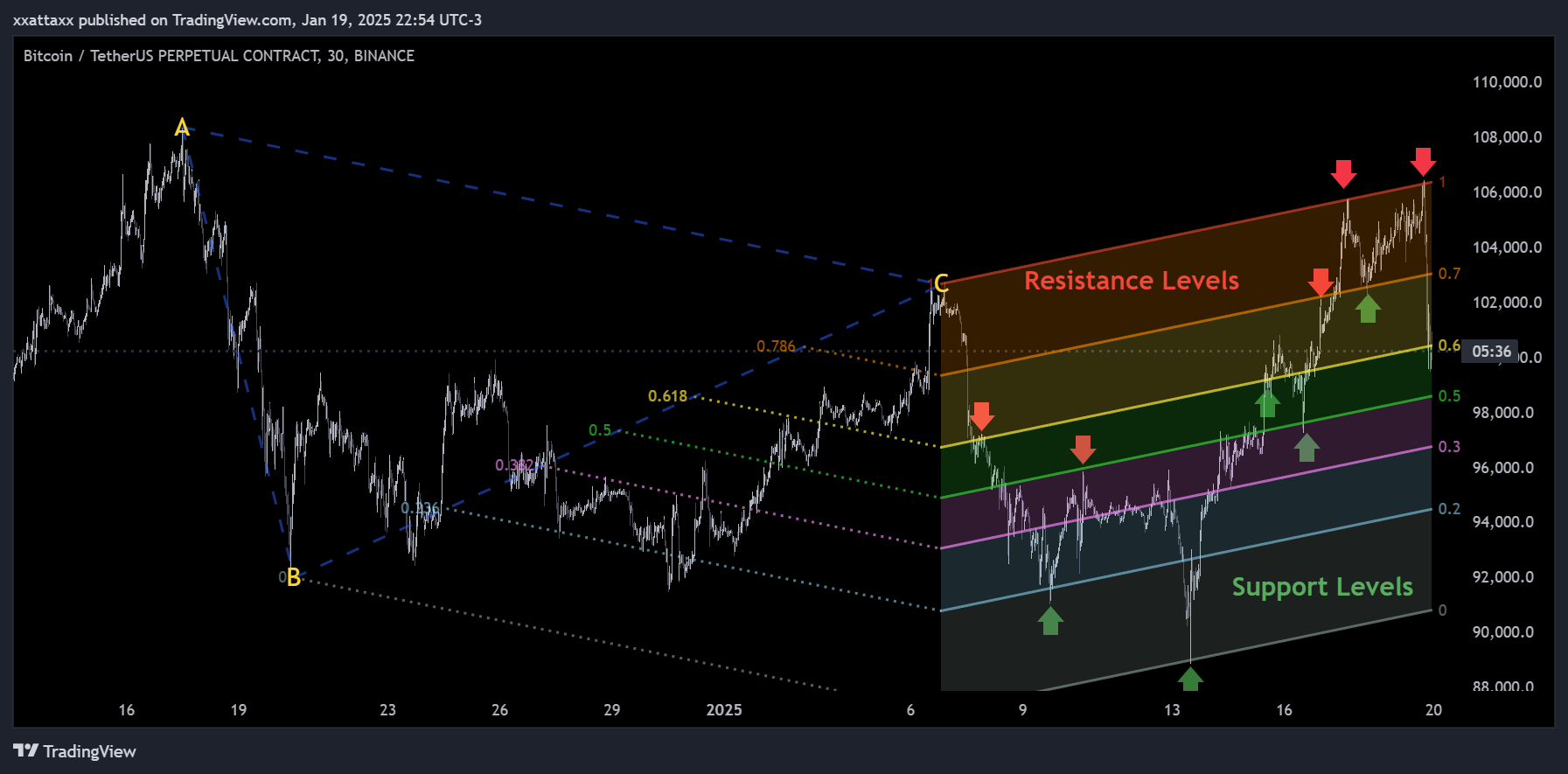This screenshot has height=774, width=1568.
Task: Select the 0.382 Fibonacci level label
Action: [x=515, y=464]
